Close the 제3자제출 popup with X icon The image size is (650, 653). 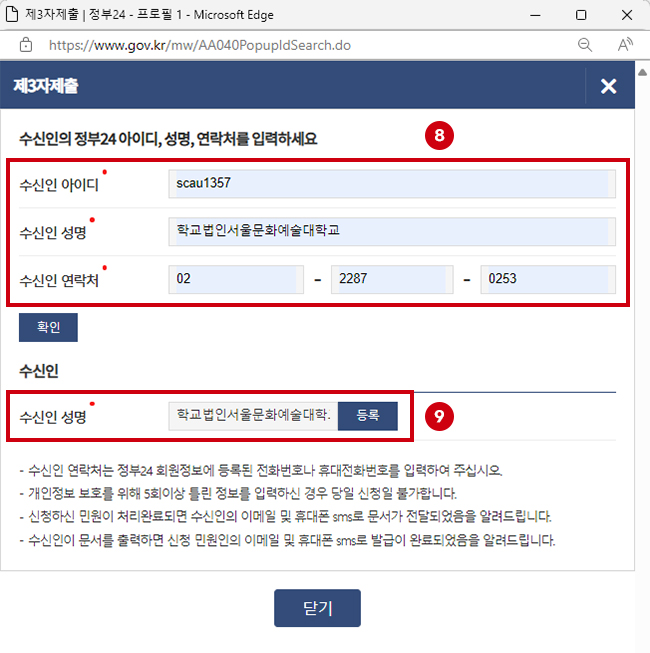point(608,86)
